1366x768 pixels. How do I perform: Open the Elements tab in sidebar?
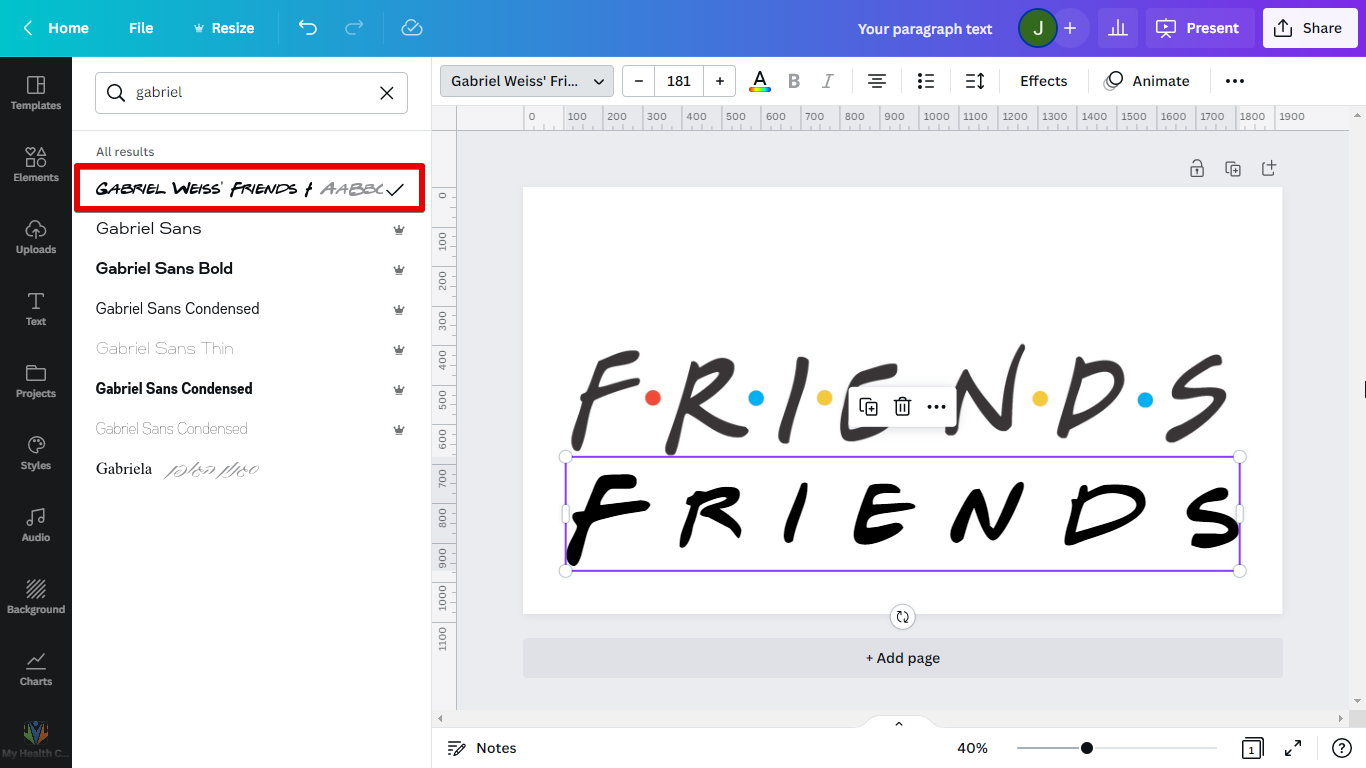coord(36,164)
